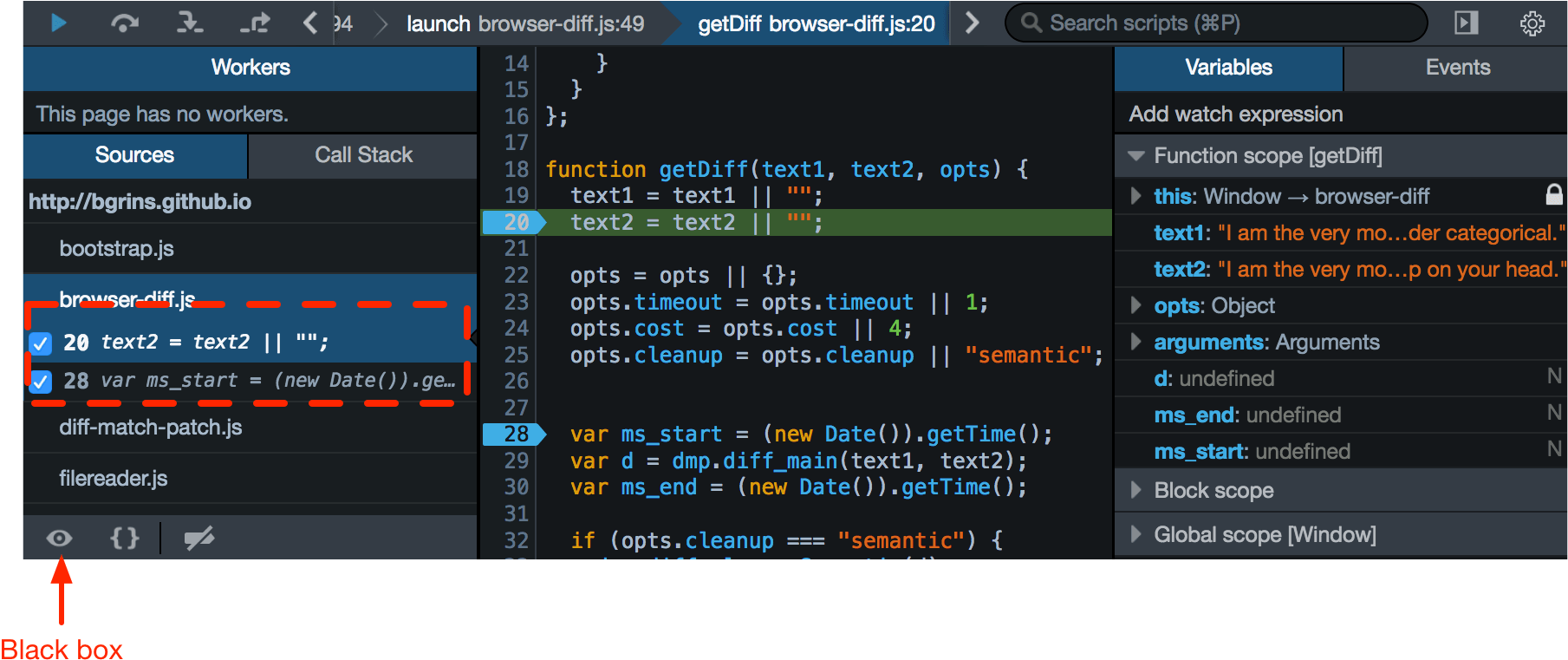Click the Resume play button

click(58, 23)
